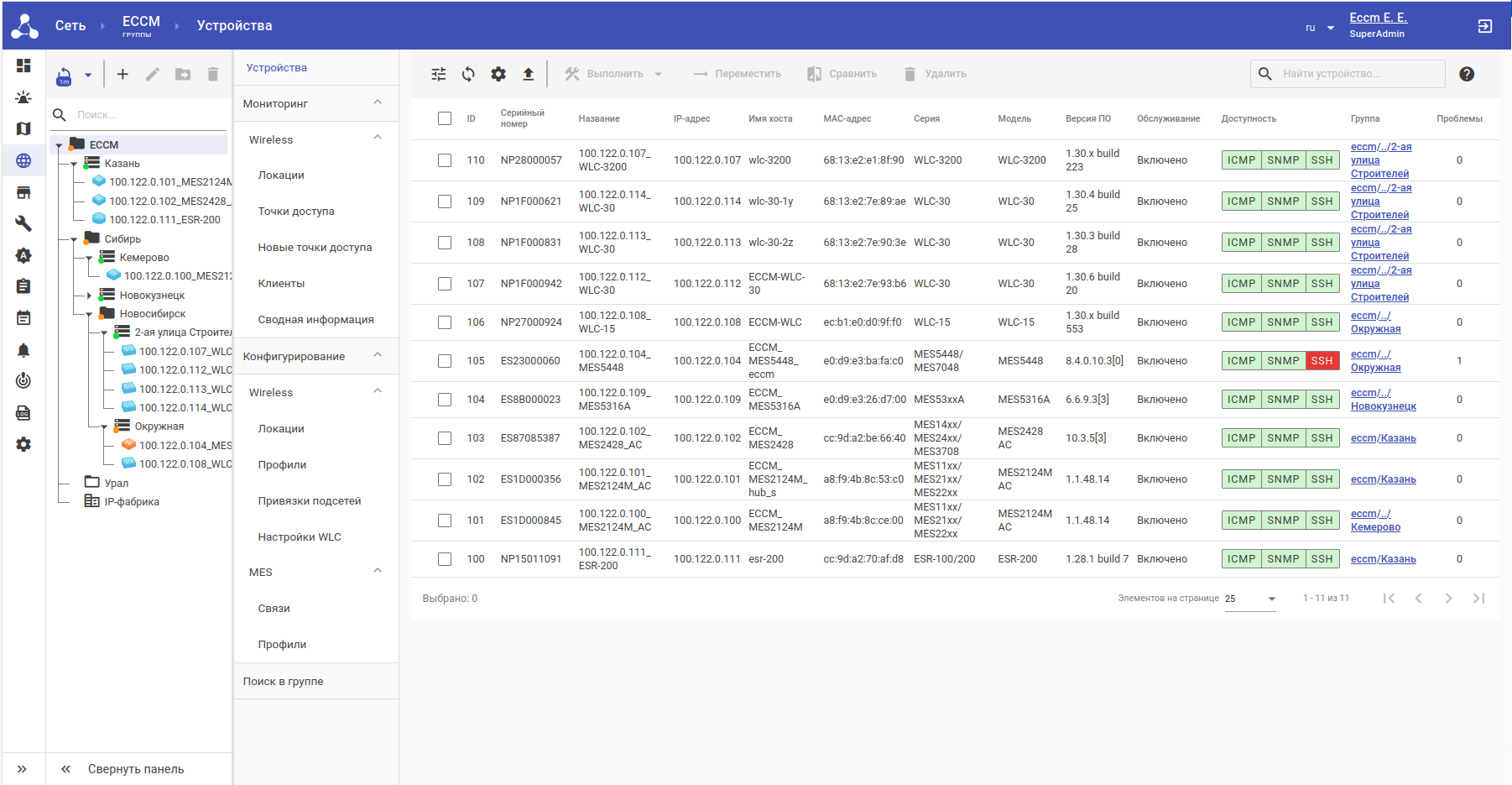Click the upload arrow icon in toolbar

point(529,74)
